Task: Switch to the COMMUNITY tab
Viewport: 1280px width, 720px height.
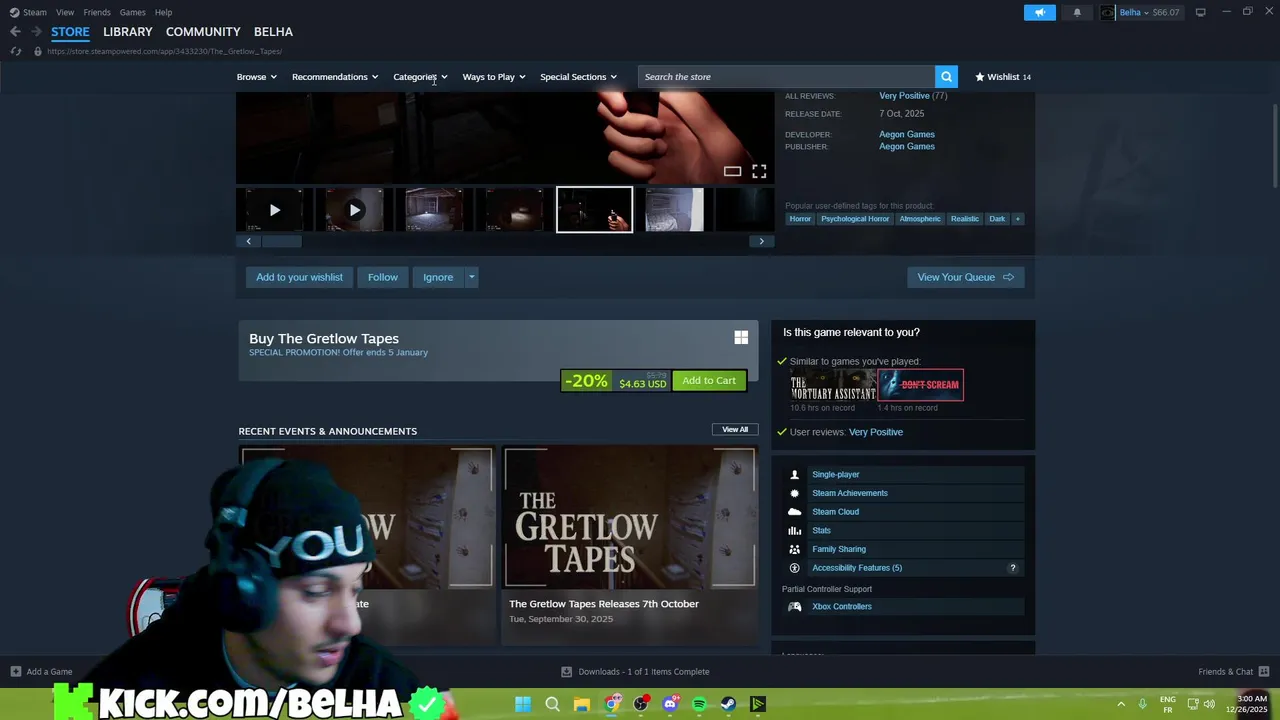Action: [203, 32]
